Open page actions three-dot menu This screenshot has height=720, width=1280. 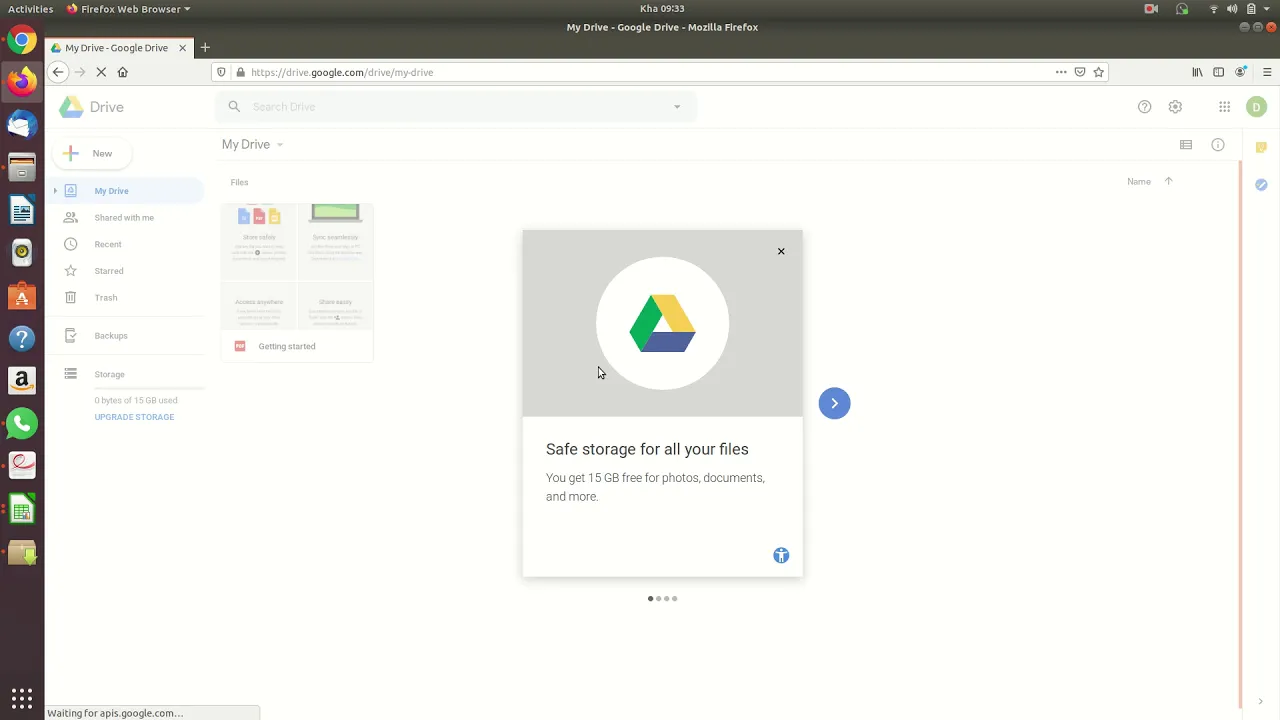click(x=1061, y=72)
